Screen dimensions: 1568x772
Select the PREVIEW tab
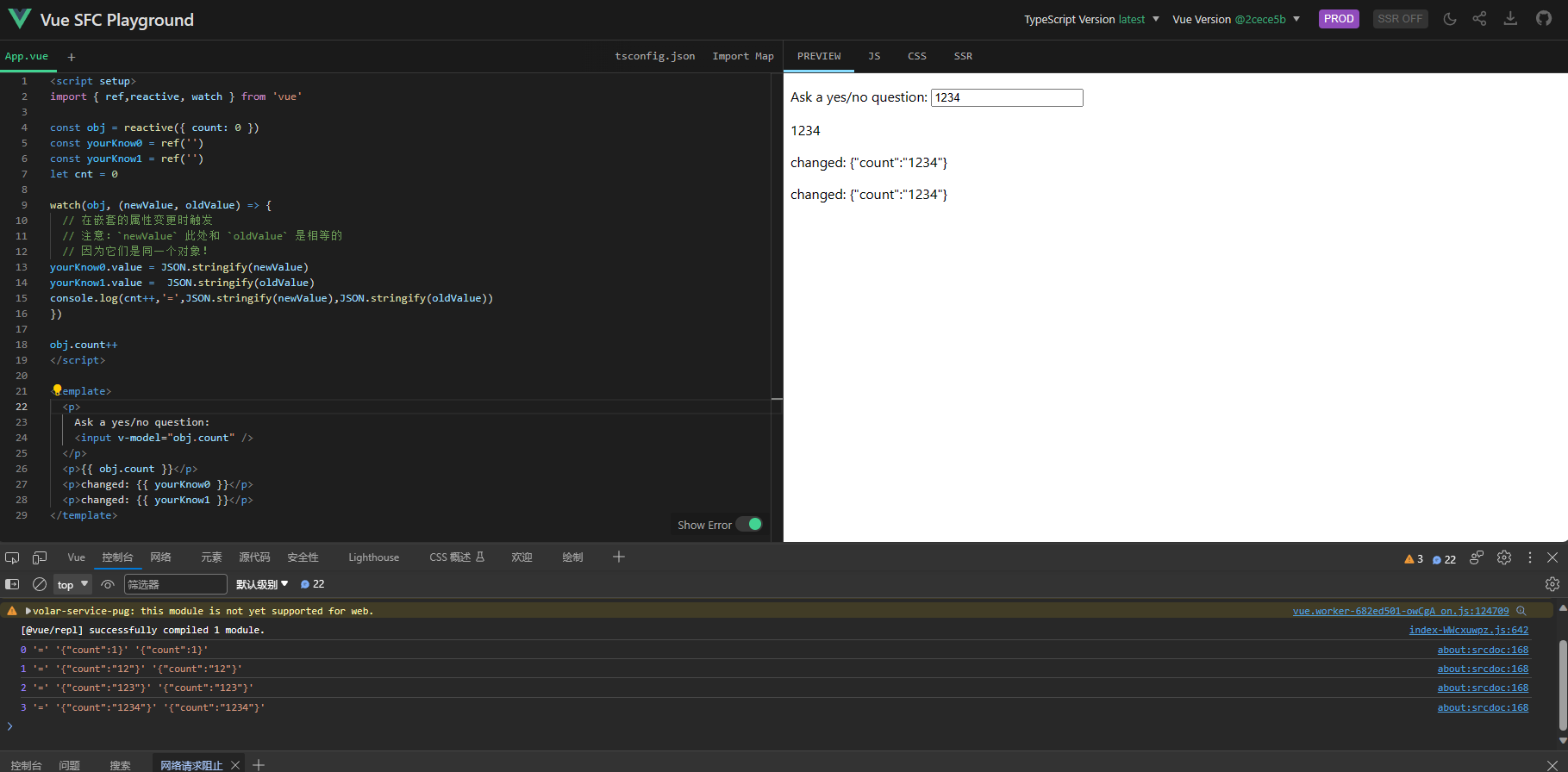coord(819,57)
